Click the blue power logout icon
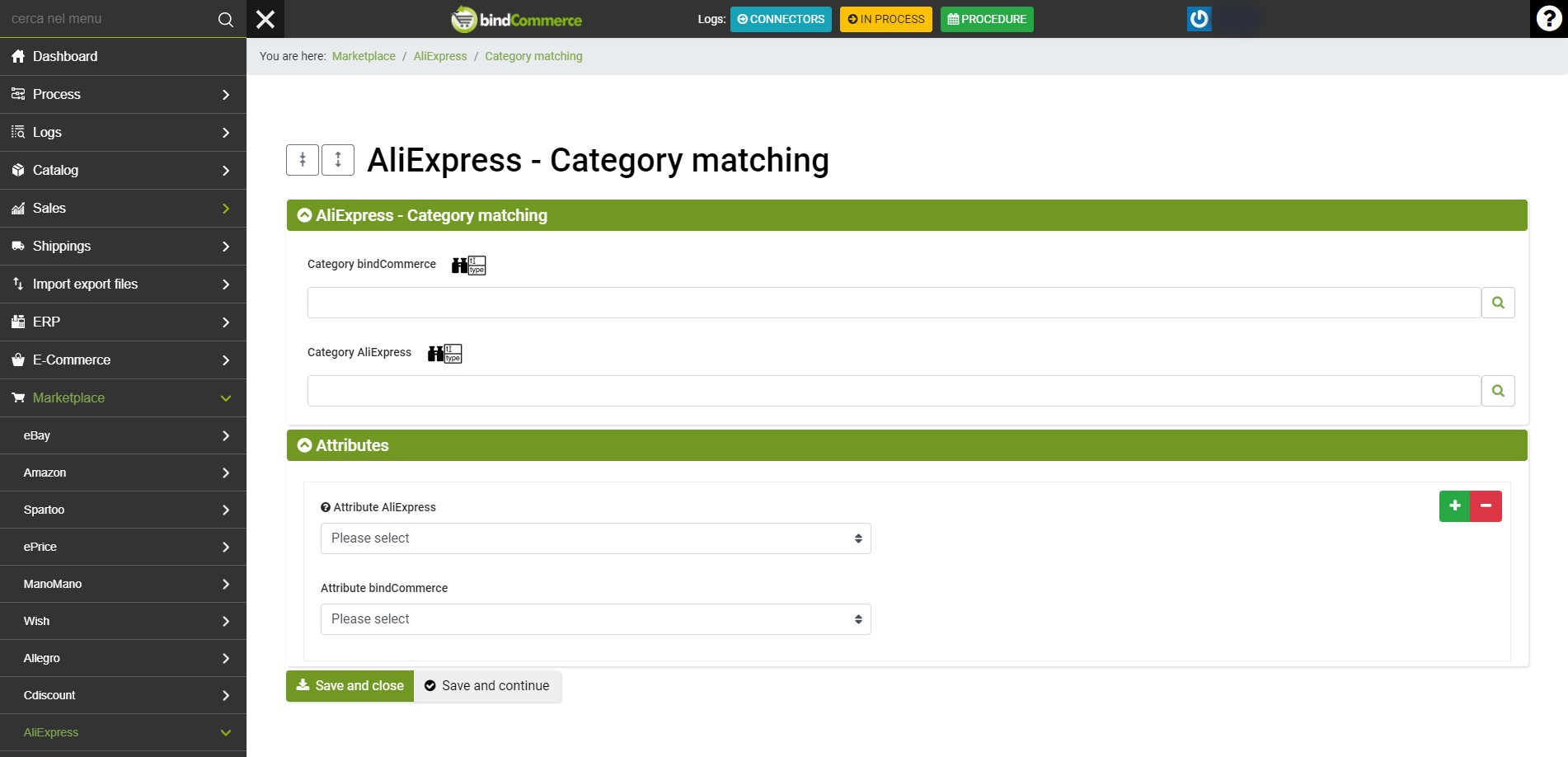This screenshot has height=757, width=1568. tap(1199, 19)
